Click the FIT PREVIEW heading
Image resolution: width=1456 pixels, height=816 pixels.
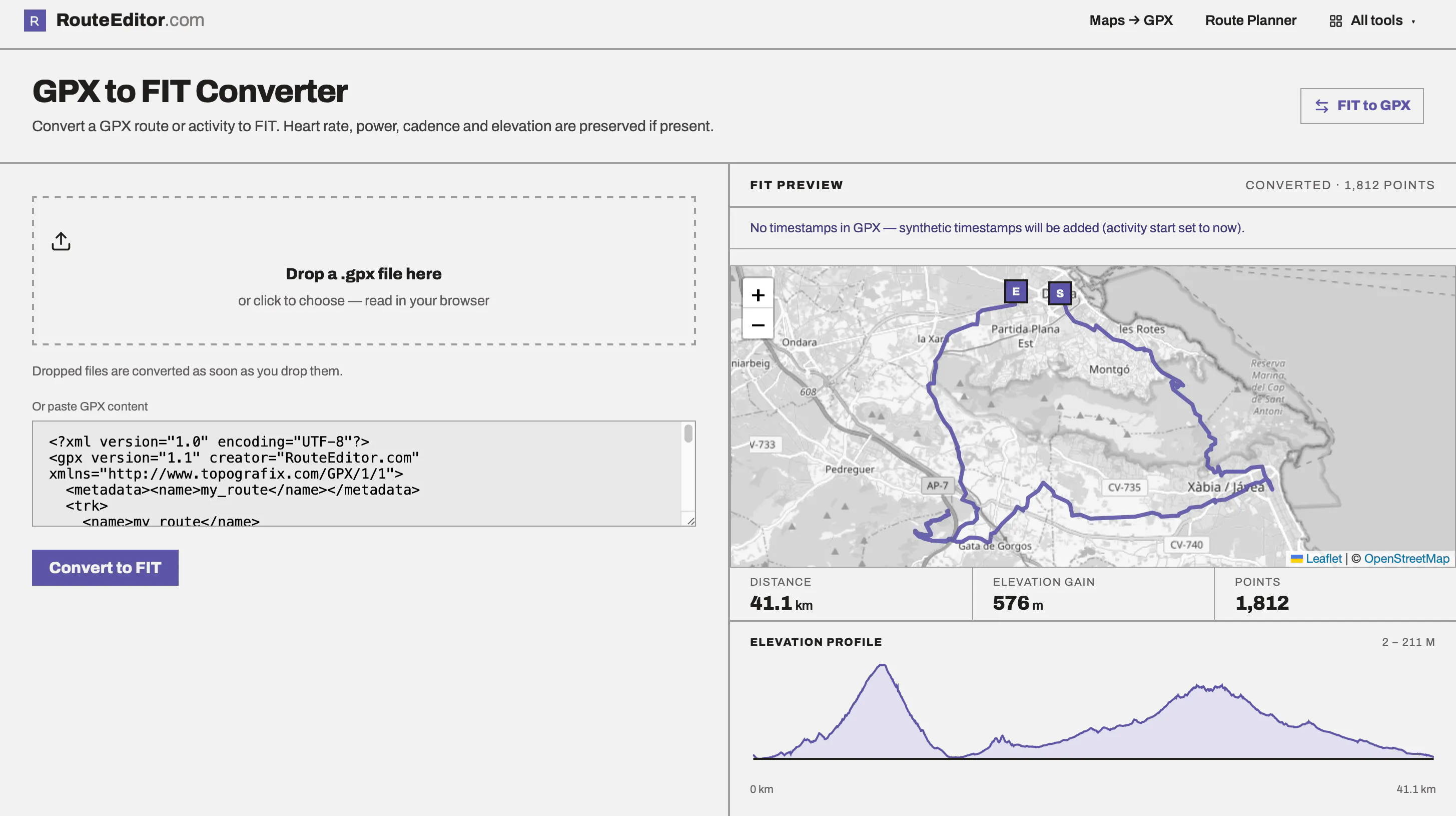pos(797,186)
